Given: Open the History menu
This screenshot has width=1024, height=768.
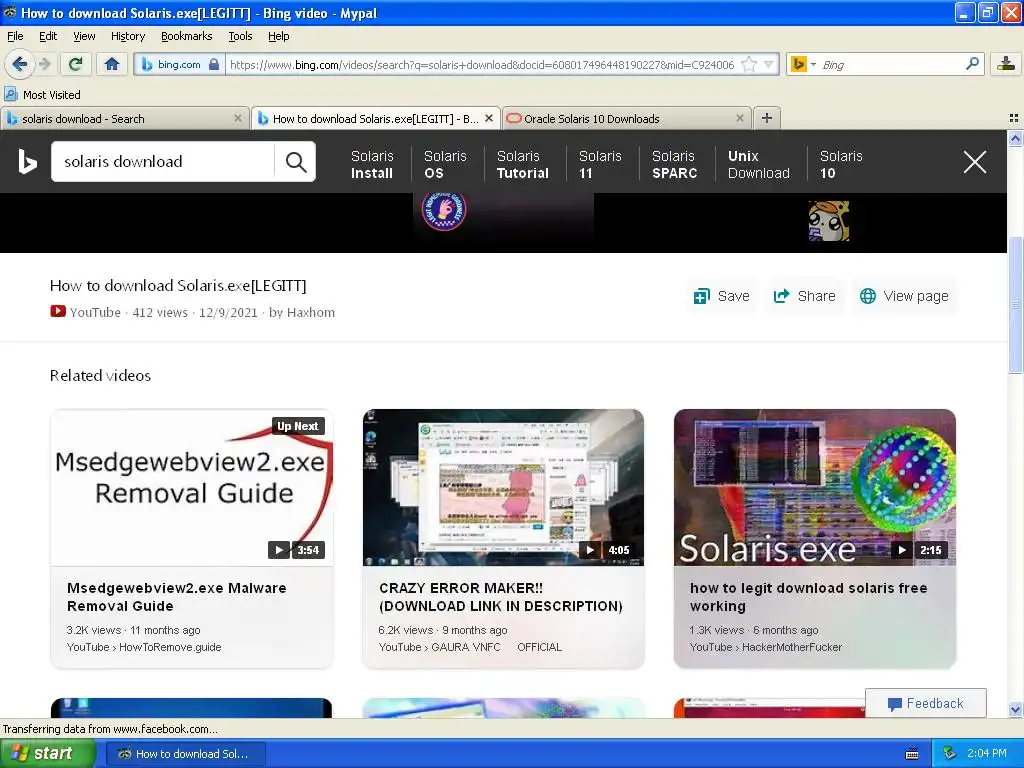Looking at the screenshot, I should [127, 36].
